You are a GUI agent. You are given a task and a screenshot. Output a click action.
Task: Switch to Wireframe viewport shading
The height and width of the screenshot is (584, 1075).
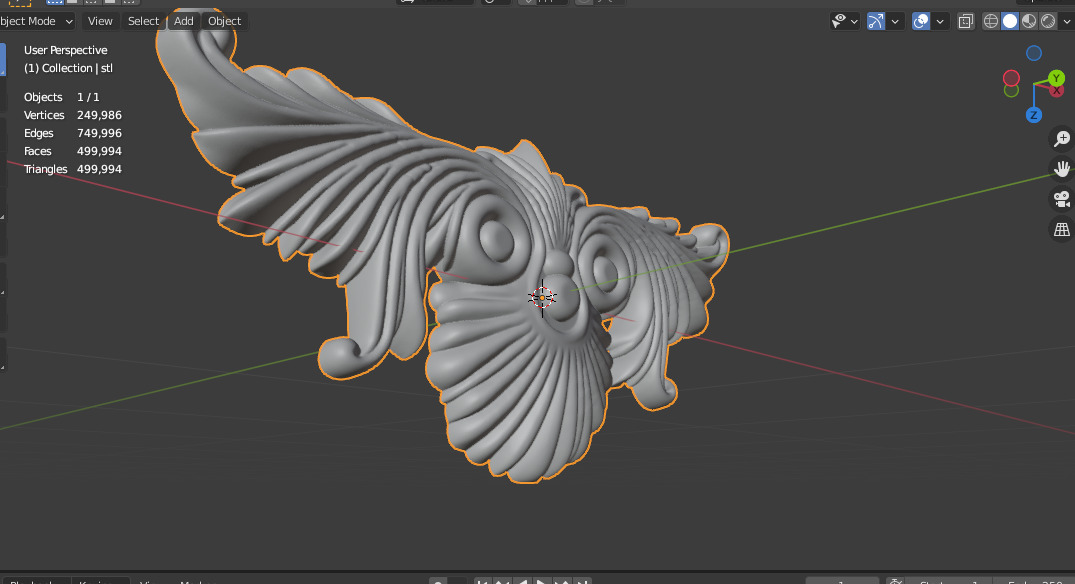[x=991, y=21]
